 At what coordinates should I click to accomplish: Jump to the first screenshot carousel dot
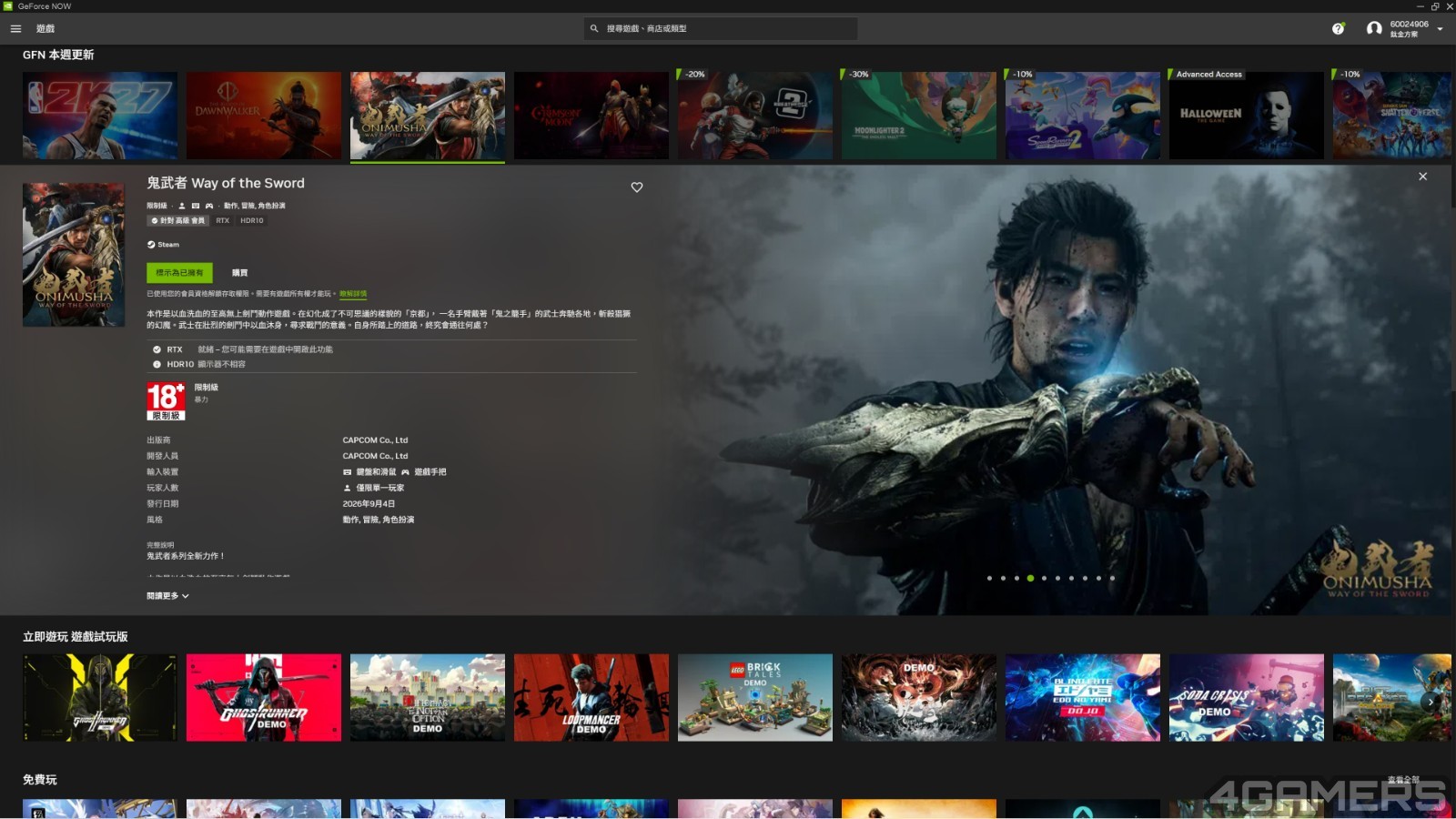pyautogui.click(x=989, y=578)
